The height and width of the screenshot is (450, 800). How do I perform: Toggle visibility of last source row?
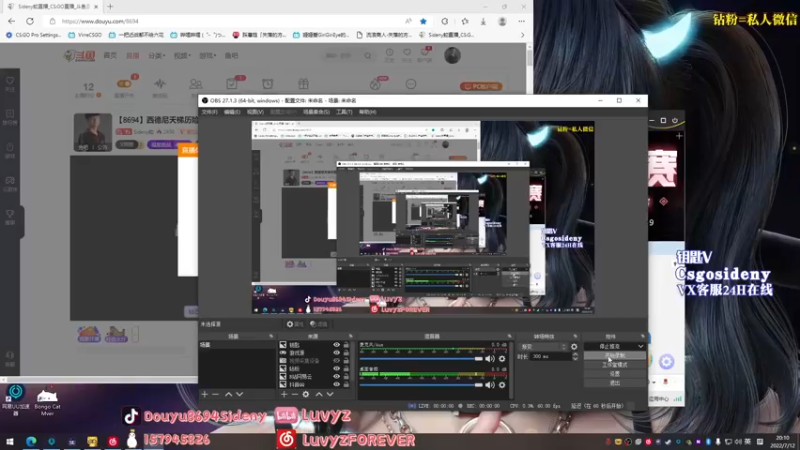click(336, 384)
